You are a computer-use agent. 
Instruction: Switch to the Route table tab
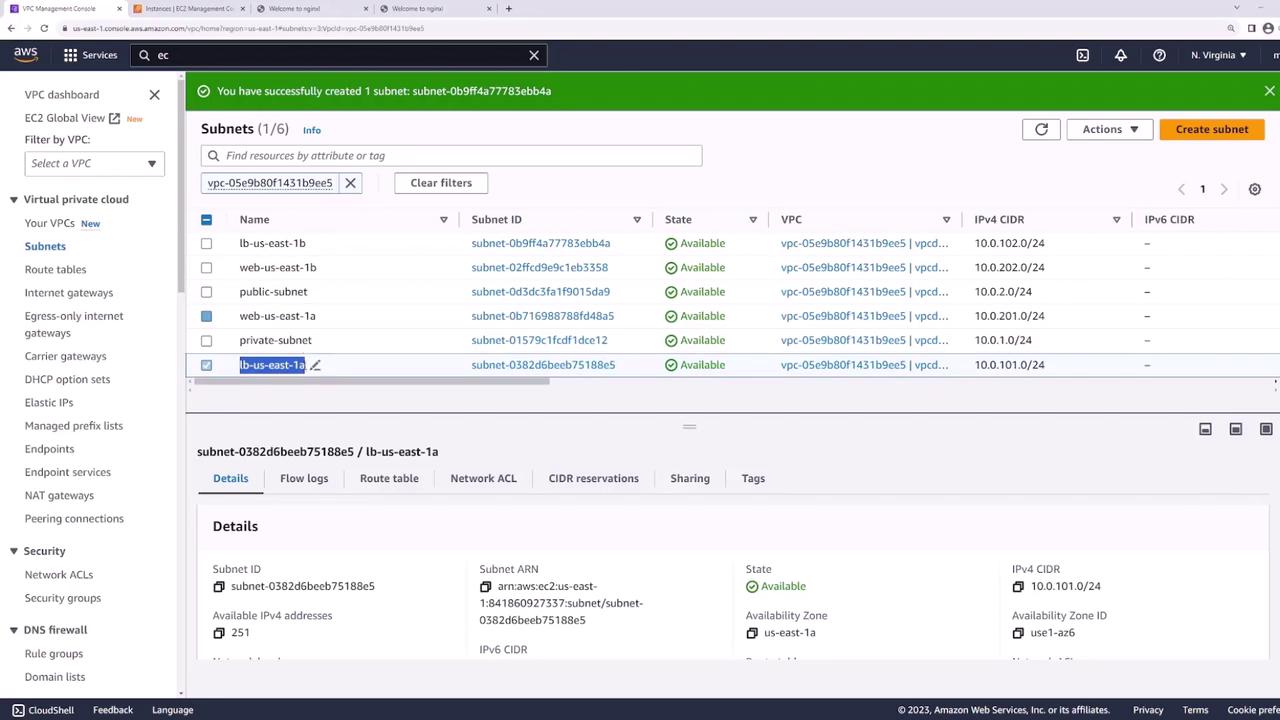point(389,478)
